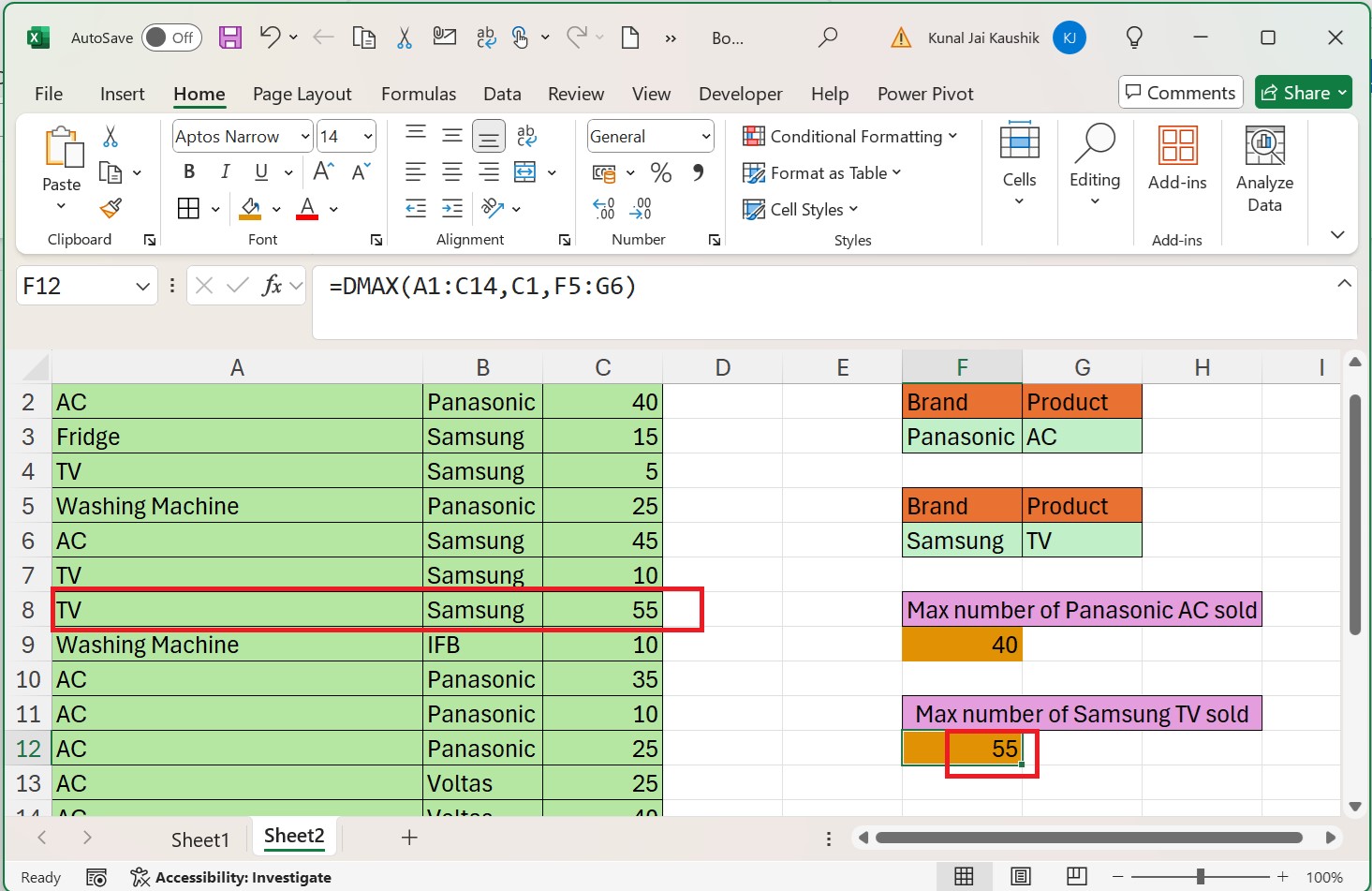Image resolution: width=1372 pixels, height=891 pixels.
Task: Open the font name Aptos Narrow dropdown
Action: pyautogui.click(x=304, y=137)
